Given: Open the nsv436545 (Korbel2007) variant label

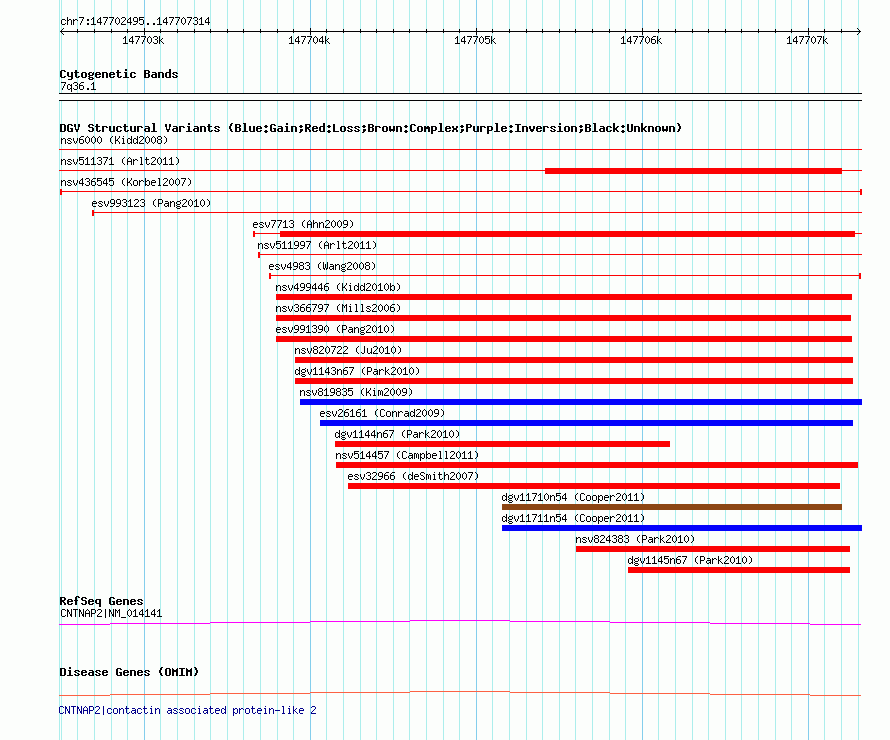Looking at the screenshot, I should pyautogui.click(x=126, y=182).
